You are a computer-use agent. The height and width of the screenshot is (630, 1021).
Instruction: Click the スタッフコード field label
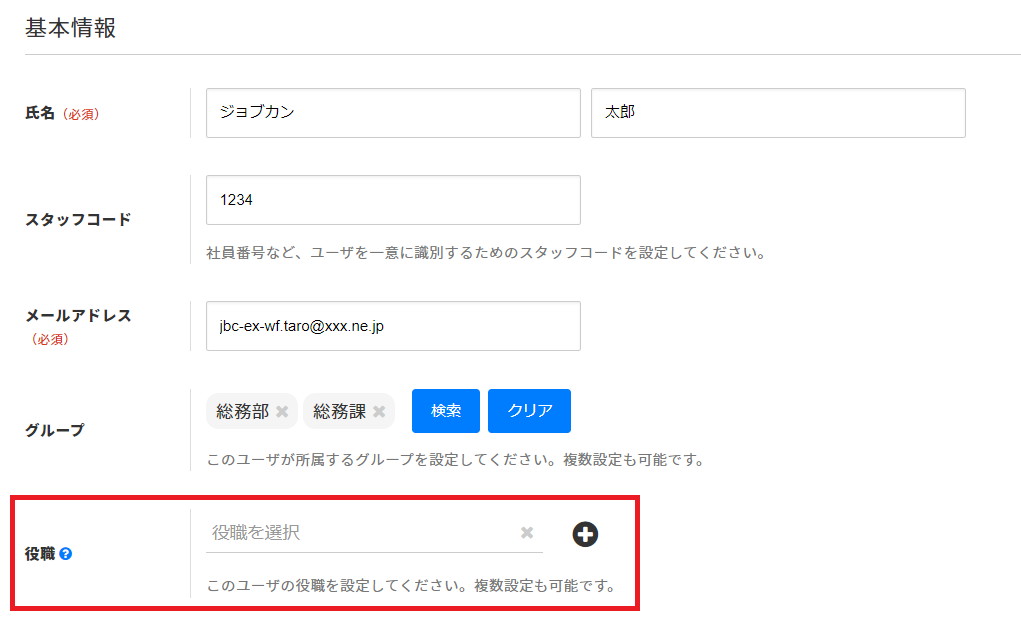[78, 220]
